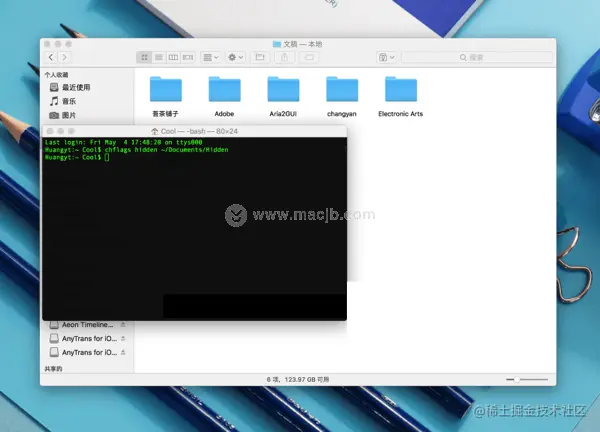This screenshot has width=600, height=432.
Task: Click status text showing 123.97 GB available
Action: tap(298, 380)
